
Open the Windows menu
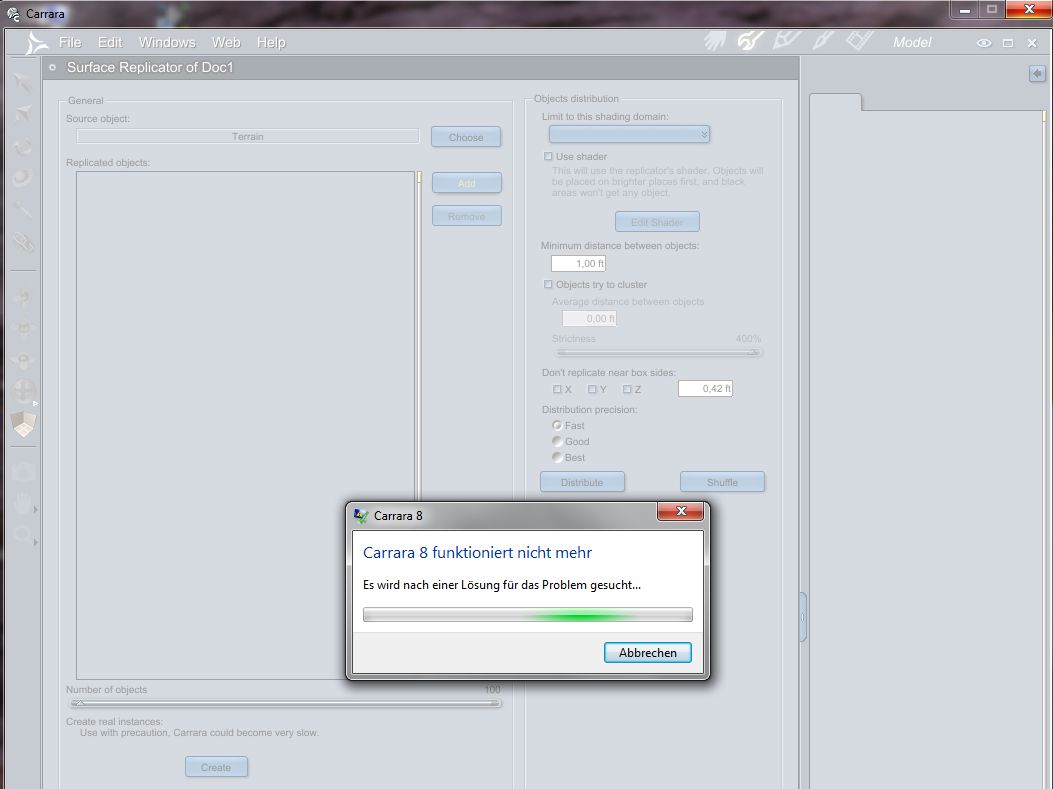click(x=167, y=42)
